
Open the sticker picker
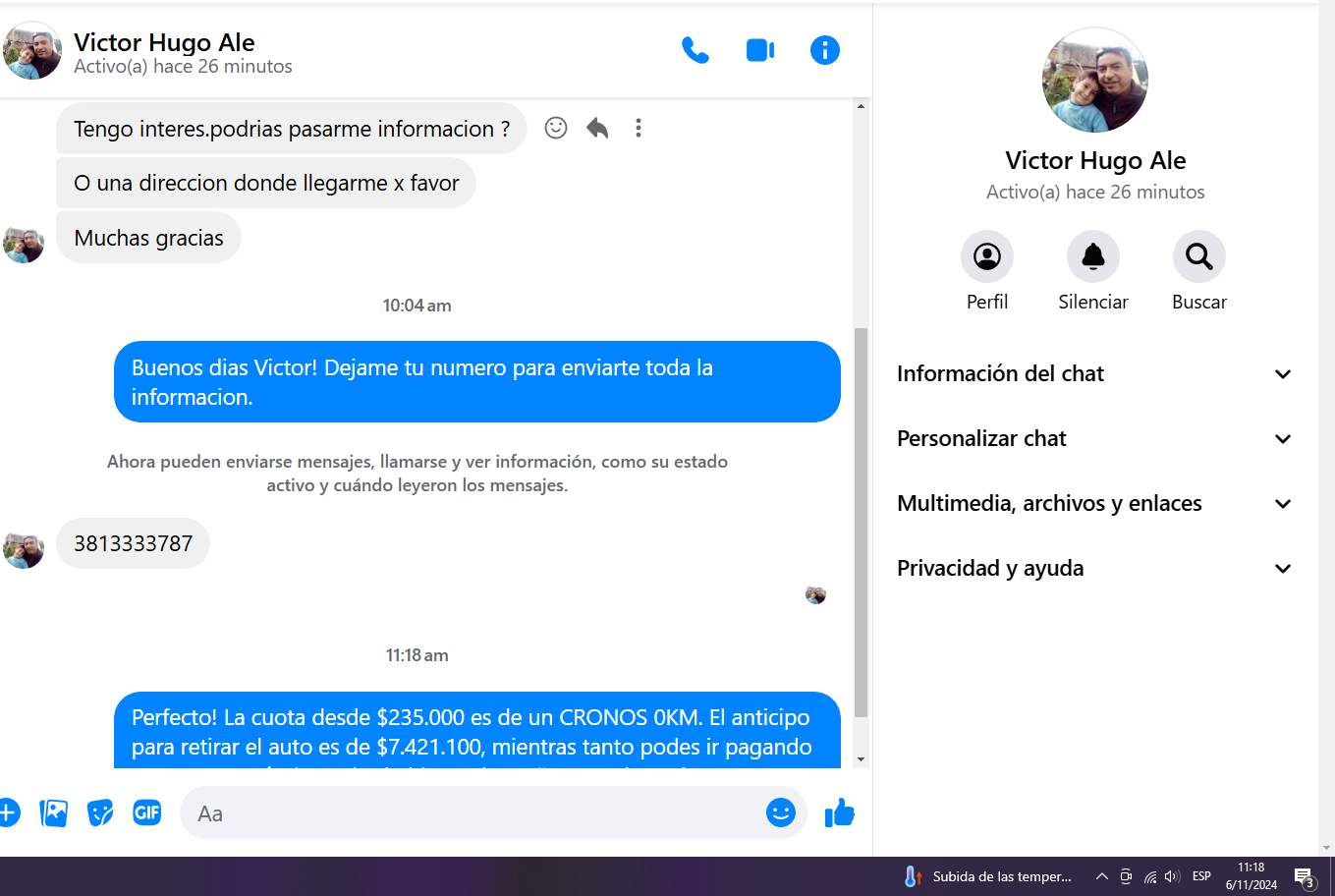(x=100, y=812)
